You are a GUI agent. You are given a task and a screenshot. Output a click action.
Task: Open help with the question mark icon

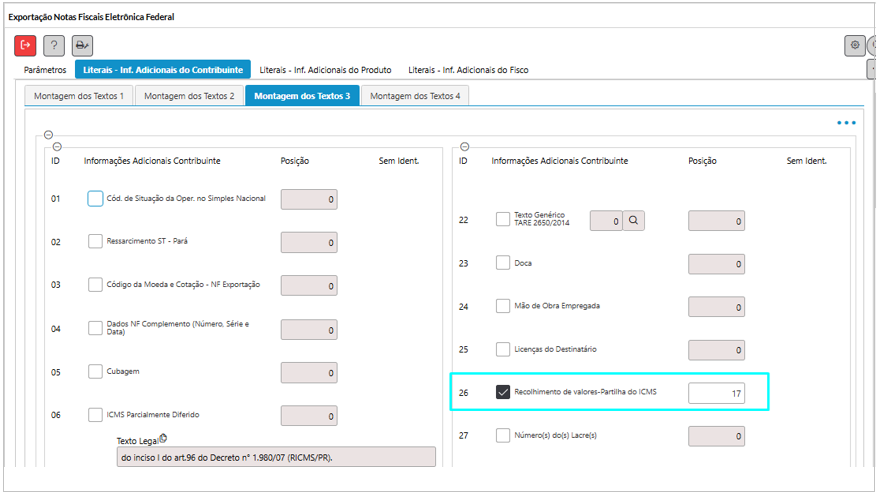(x=54, y=45)
